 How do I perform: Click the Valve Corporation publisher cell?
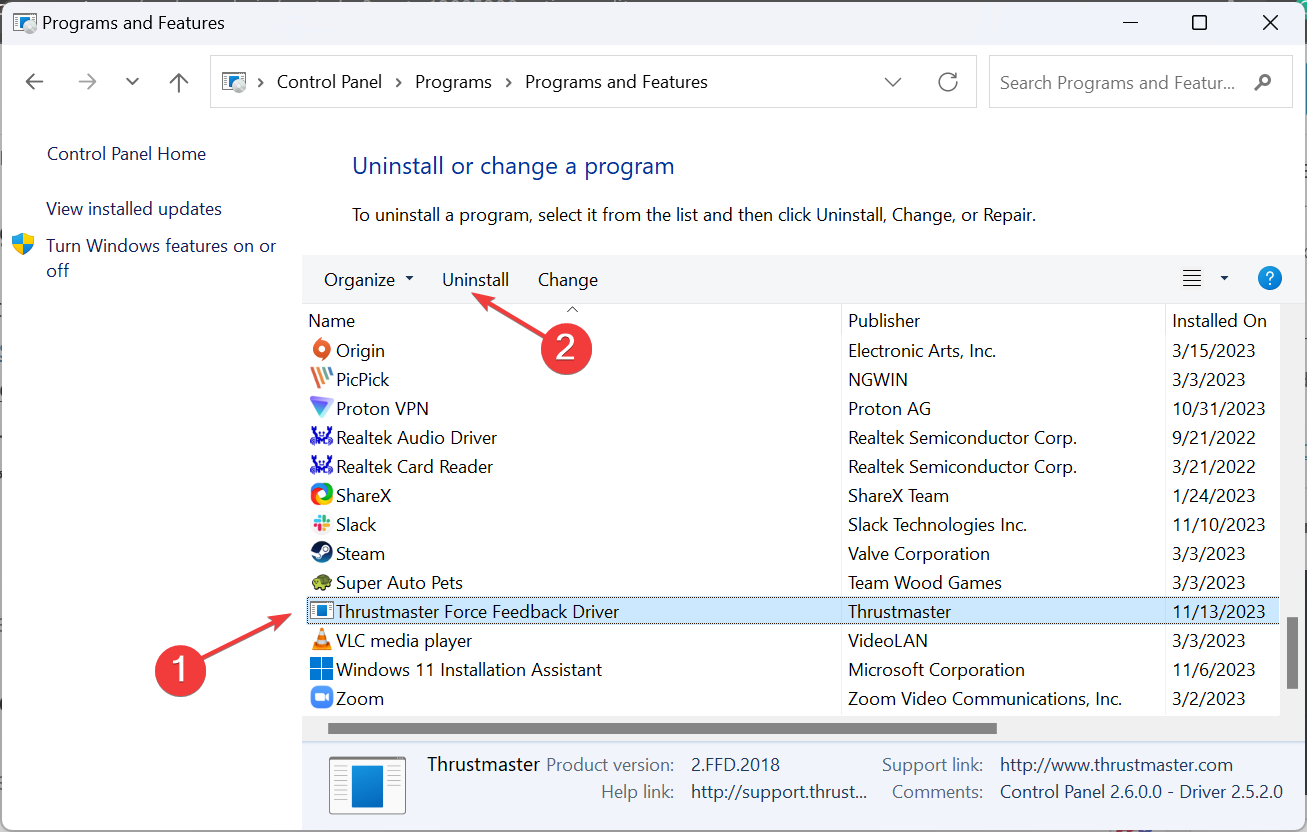[x=919, y=554]
